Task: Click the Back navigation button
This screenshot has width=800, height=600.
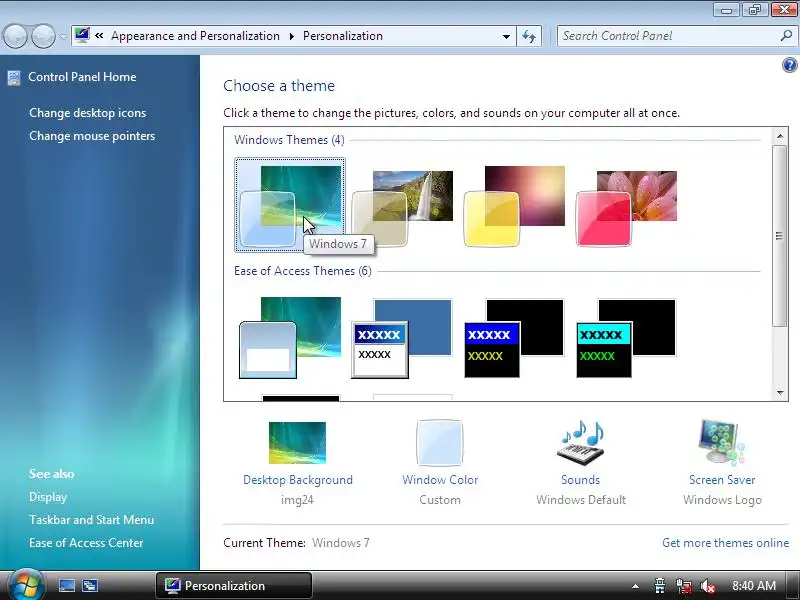Action: click(x=15, y=36)
